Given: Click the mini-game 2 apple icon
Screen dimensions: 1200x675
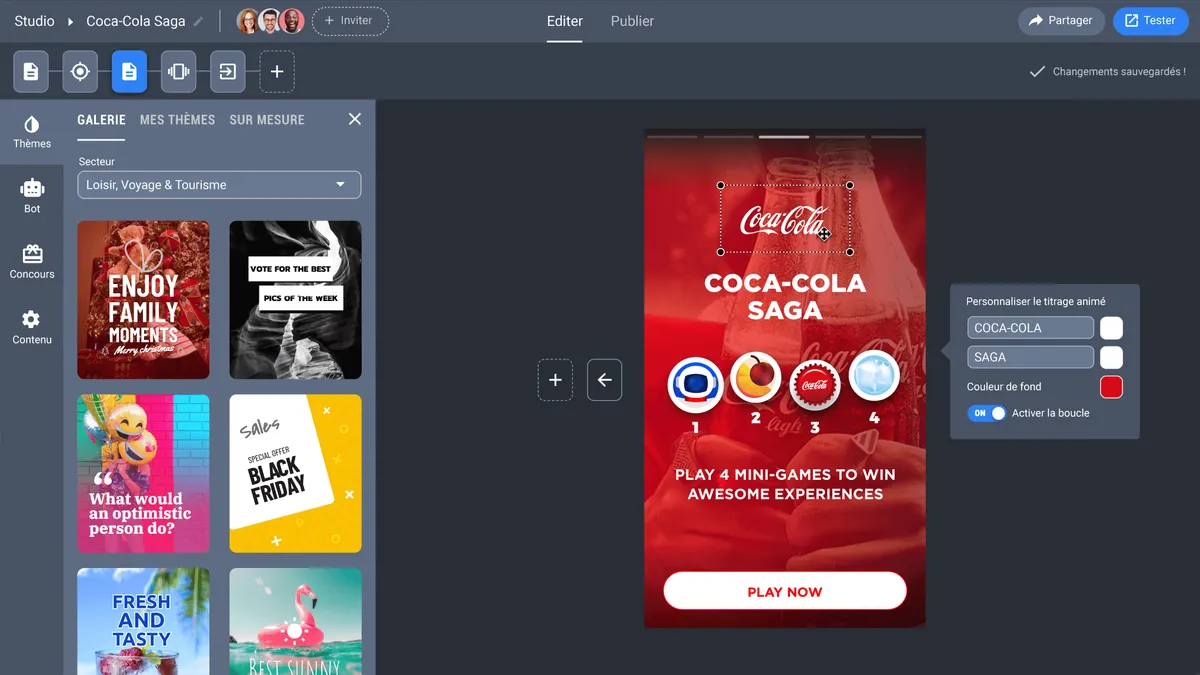Looking at the screenshot, I should (755, 377).
